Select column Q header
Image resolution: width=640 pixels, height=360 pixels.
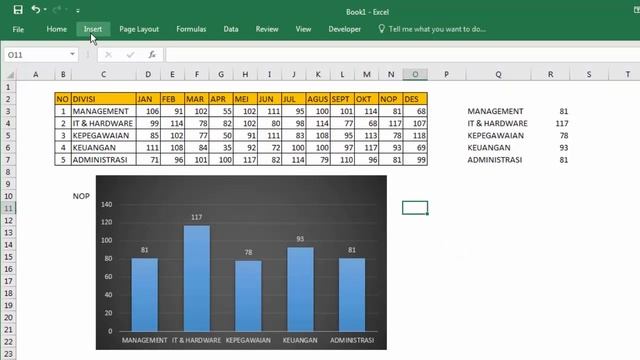click(x=498, y=74)
